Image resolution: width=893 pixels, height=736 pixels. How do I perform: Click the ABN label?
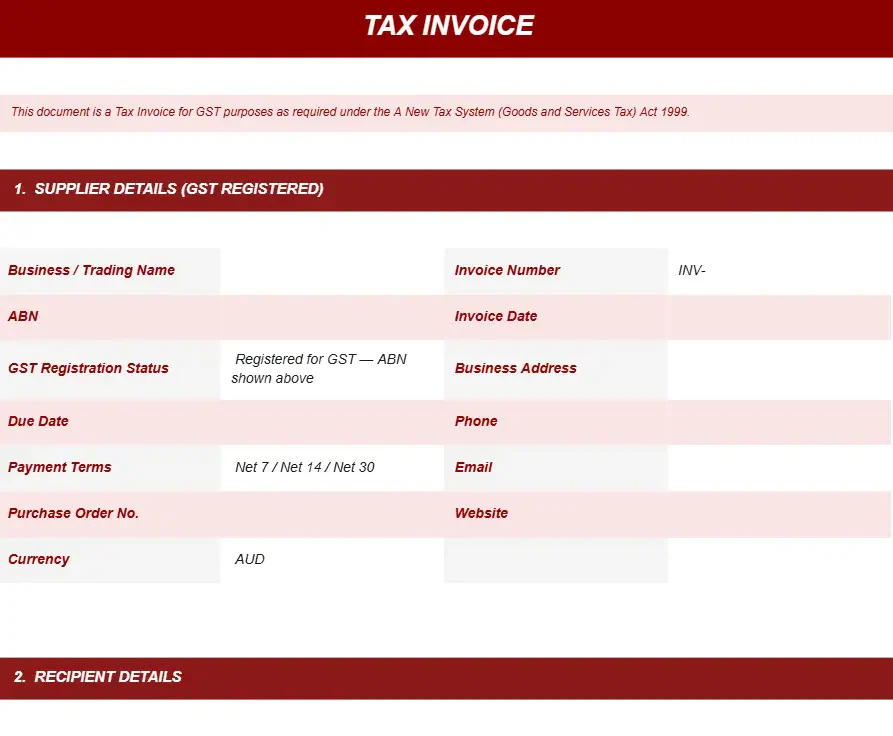[x=23, y=316]
